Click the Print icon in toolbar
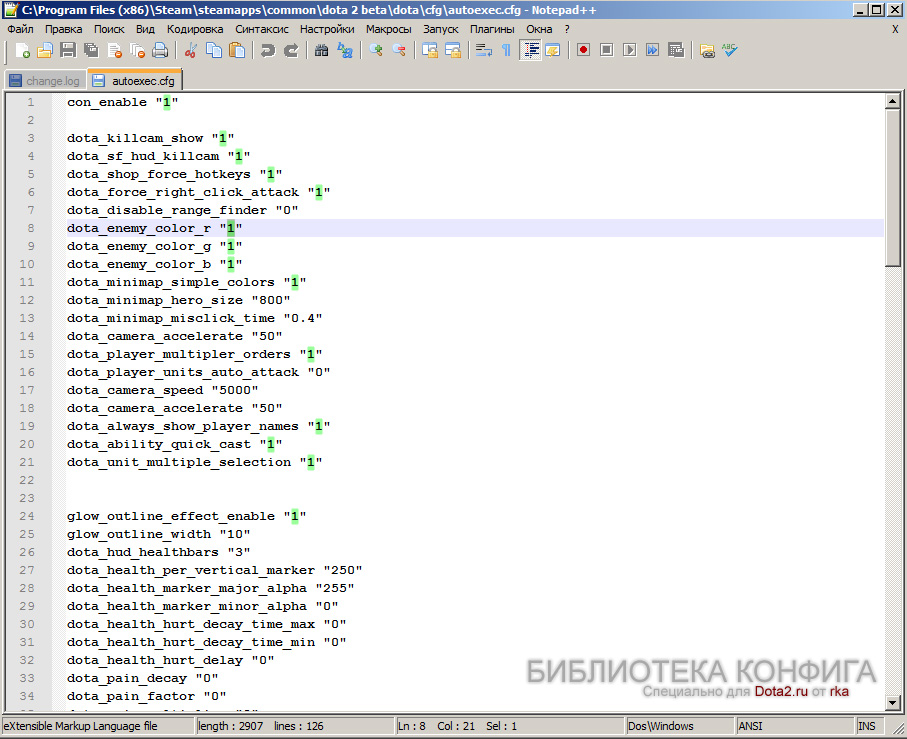 (x=159, y=50)
